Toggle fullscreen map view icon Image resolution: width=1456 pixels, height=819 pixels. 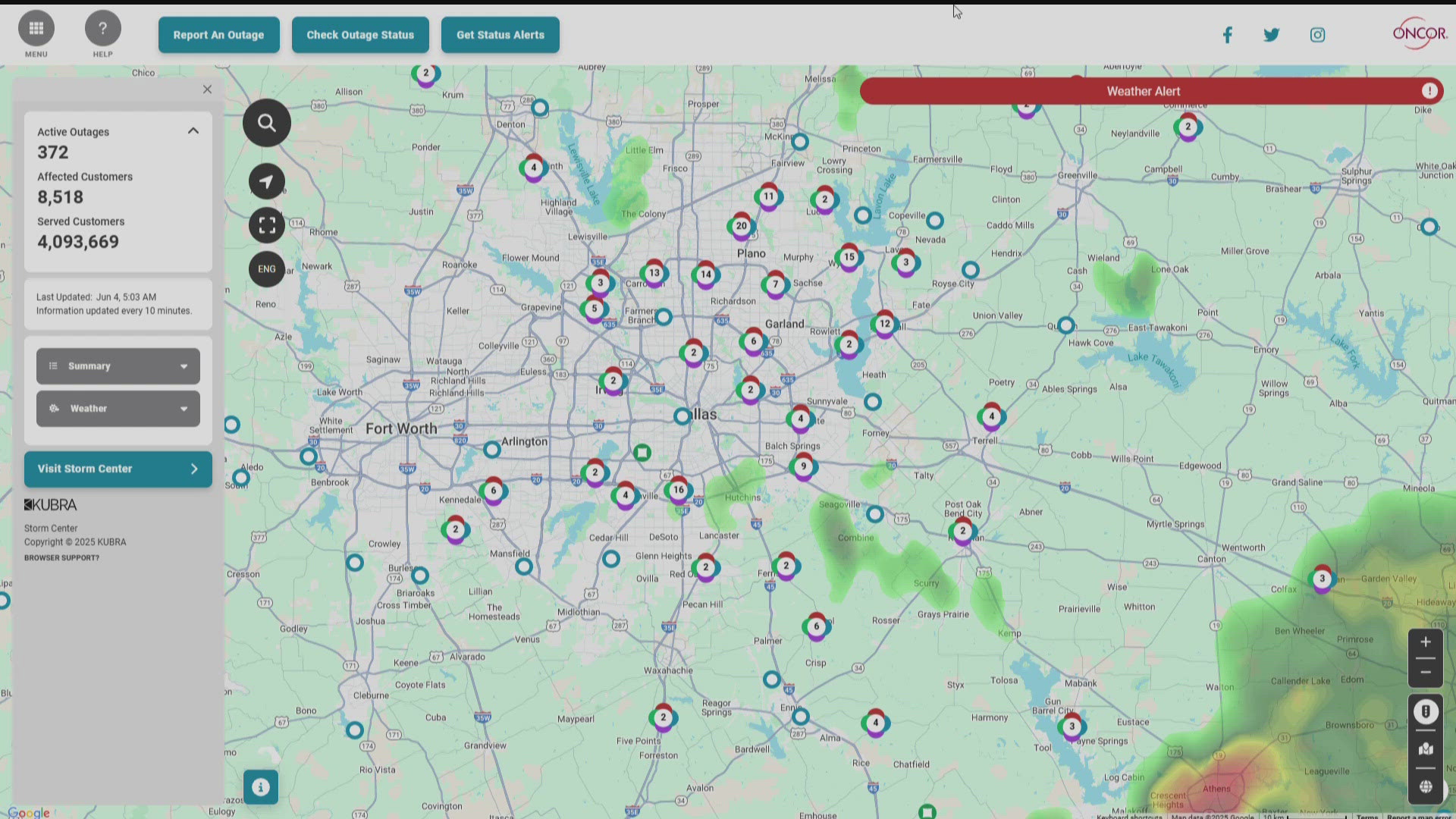click(266, 225)
